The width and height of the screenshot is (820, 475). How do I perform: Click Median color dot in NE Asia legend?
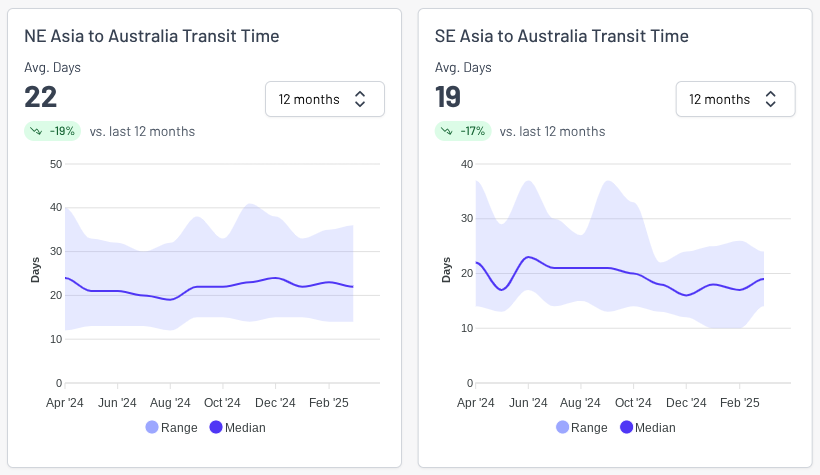pos(216,427)
